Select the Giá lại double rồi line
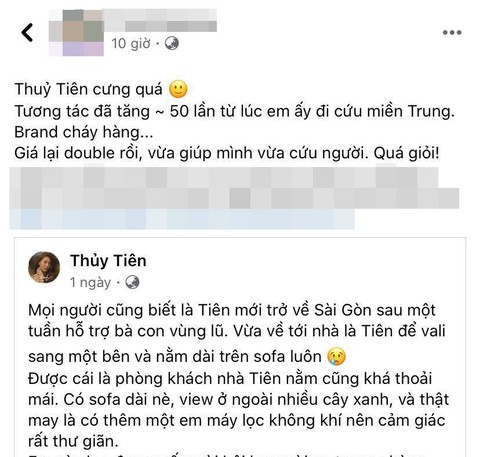 point(227,153)
